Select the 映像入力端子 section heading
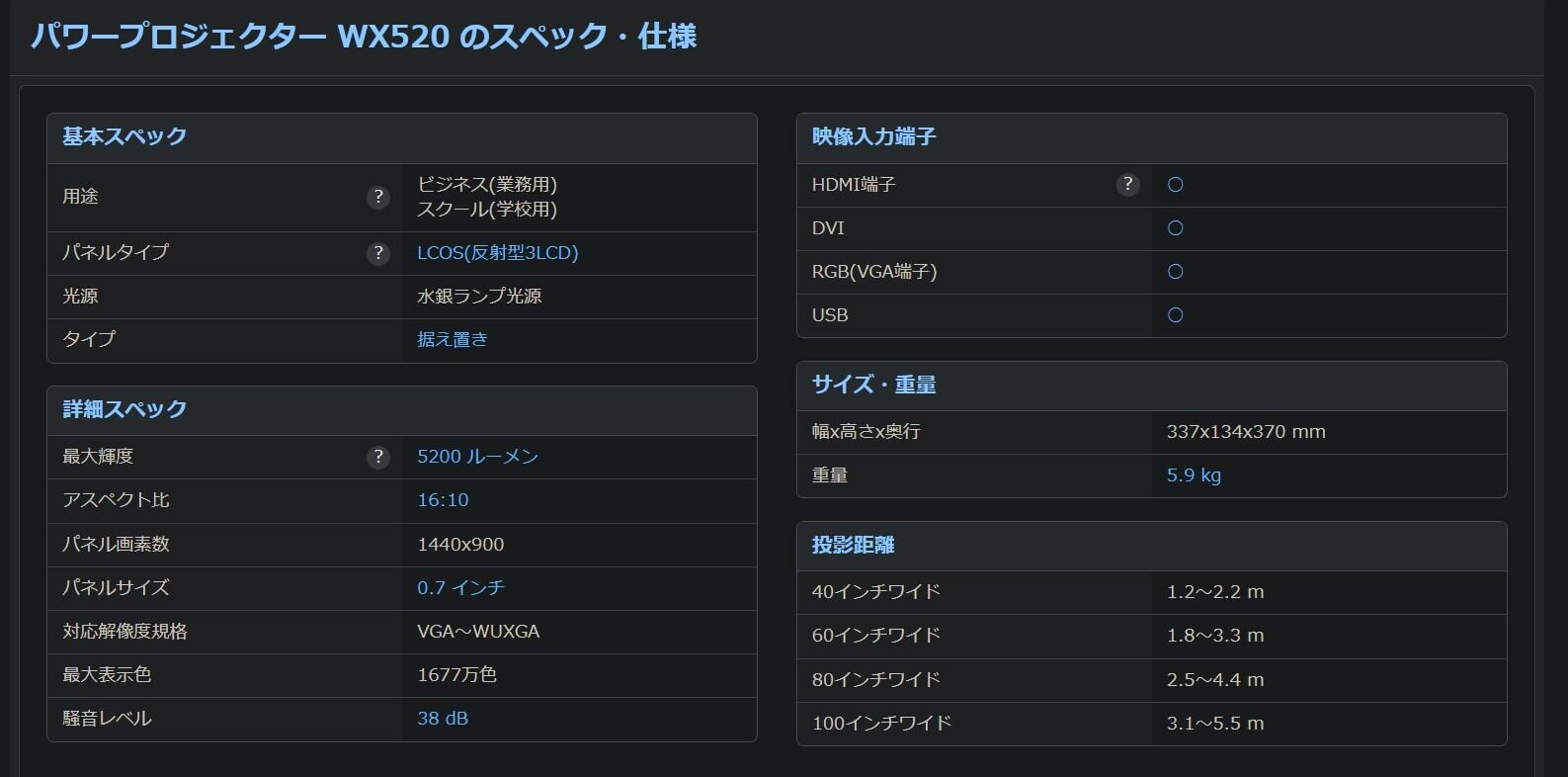The height and width of the screenshot is (777, 1568). pos(873,136)
